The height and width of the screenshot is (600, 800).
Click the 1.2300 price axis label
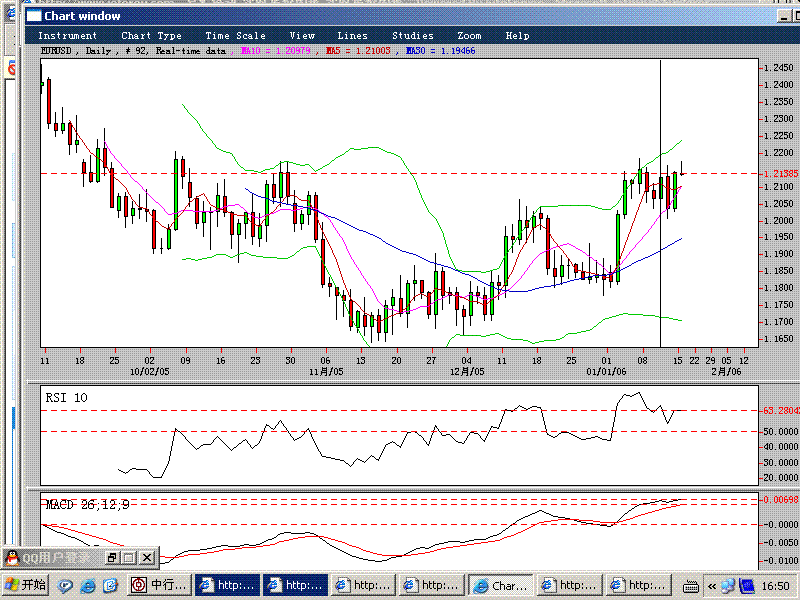tap(779, 119)
